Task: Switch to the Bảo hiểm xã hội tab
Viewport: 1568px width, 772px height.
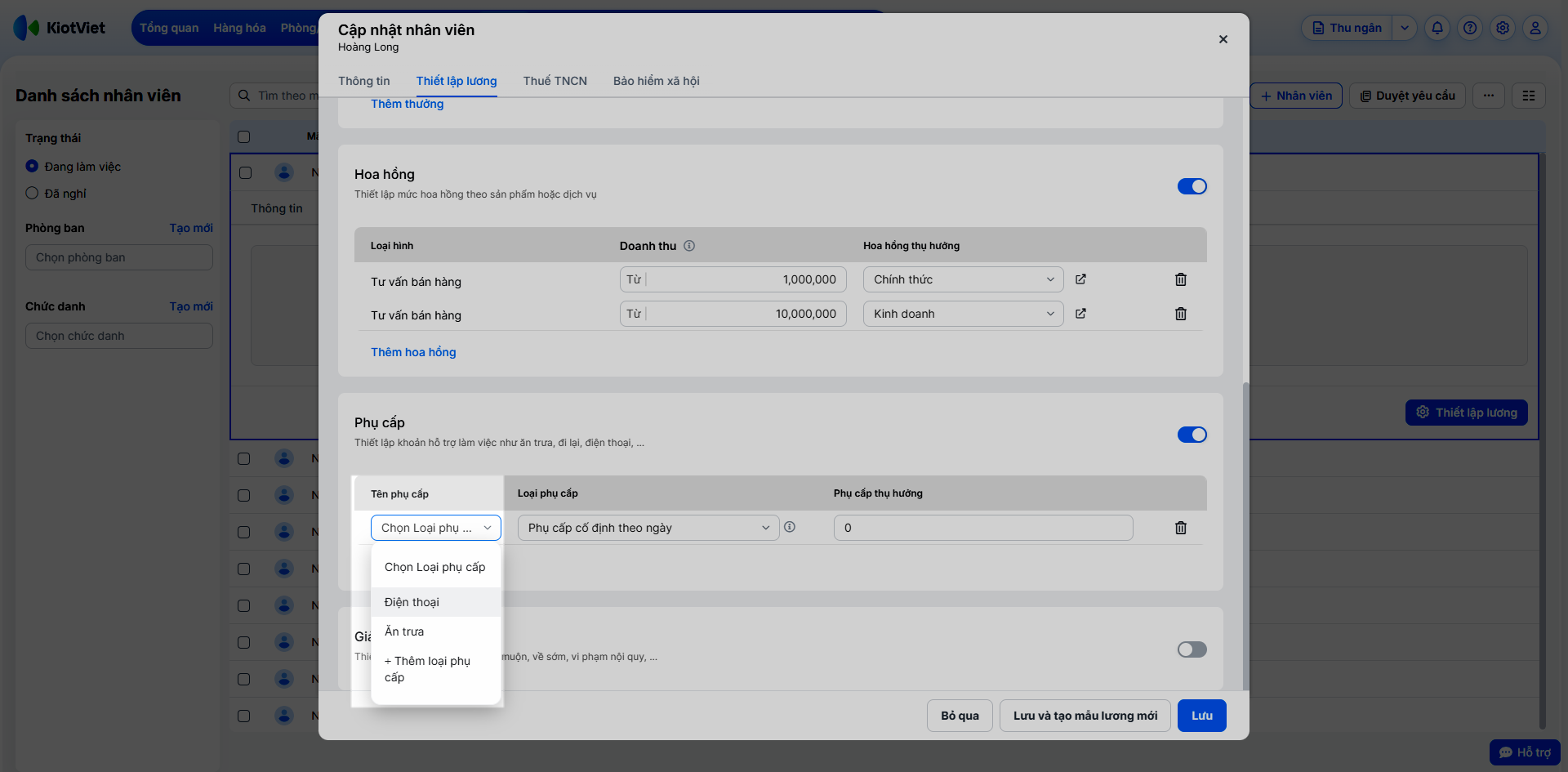Action: point(657,81)
